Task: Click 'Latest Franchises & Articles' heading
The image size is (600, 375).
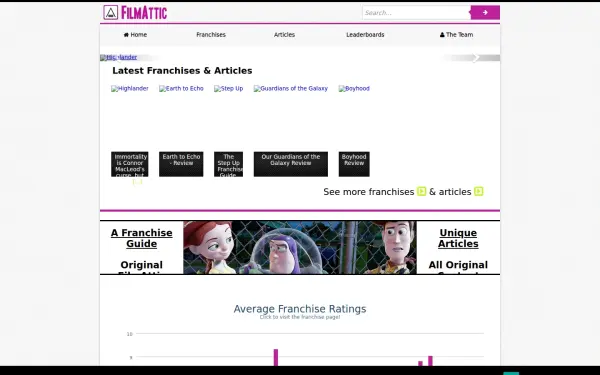Action: (x=182, y=71)
